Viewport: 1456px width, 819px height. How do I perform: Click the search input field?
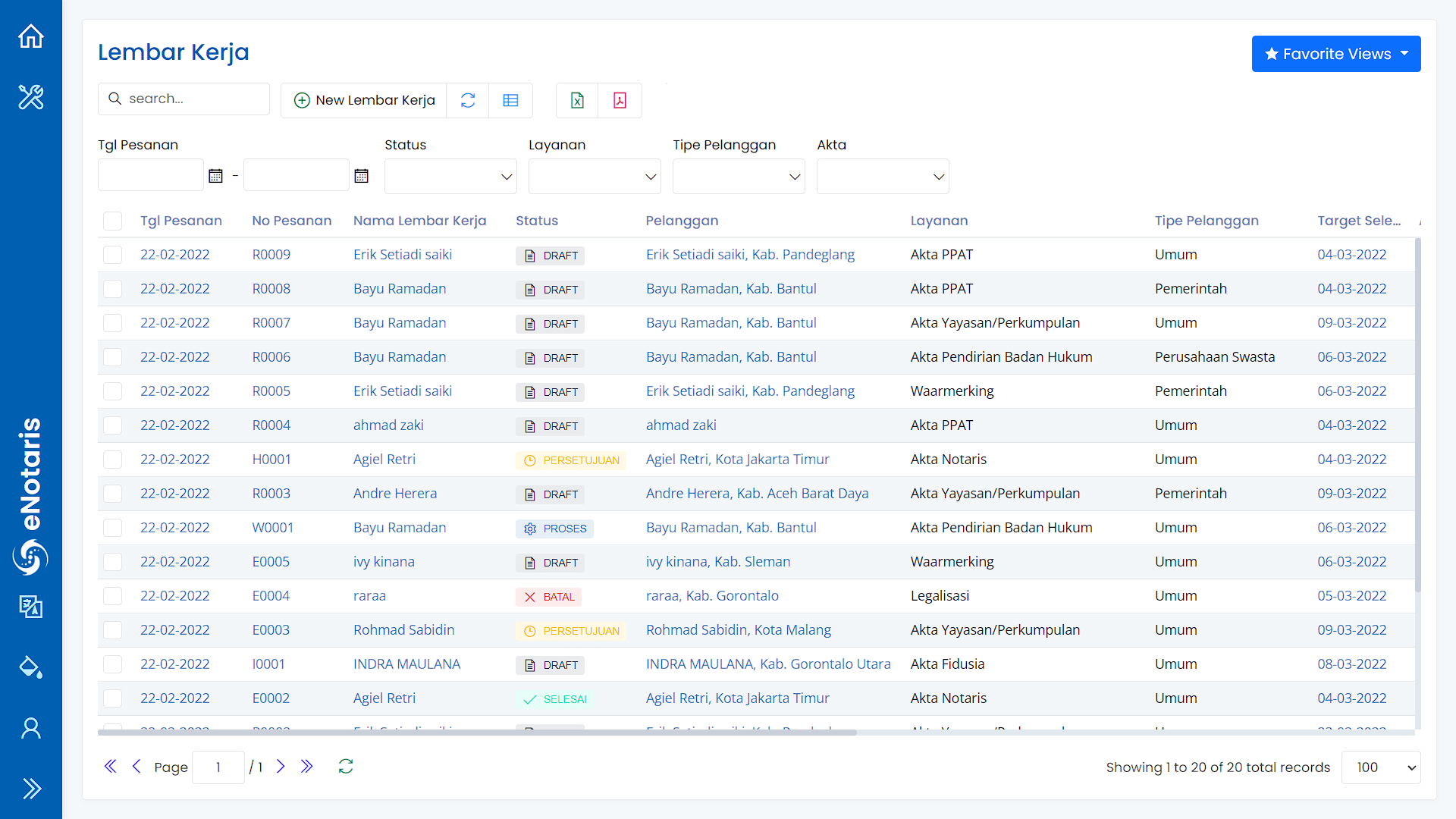[184, 99]
